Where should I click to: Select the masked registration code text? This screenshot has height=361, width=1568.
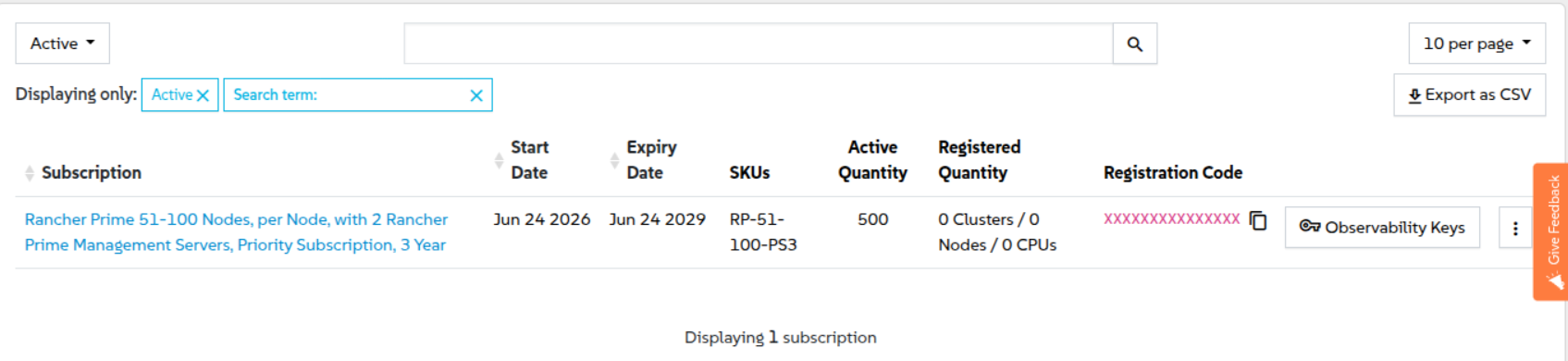click(1171, 219)
